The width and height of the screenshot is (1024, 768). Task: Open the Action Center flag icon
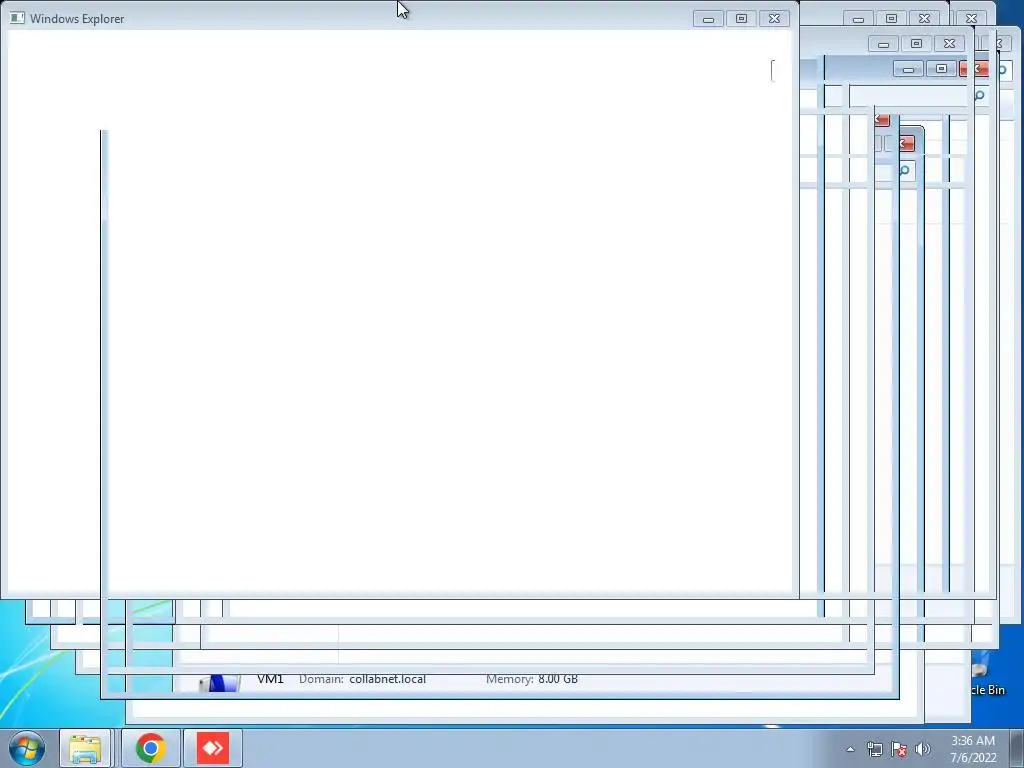(x=899, y=749)
